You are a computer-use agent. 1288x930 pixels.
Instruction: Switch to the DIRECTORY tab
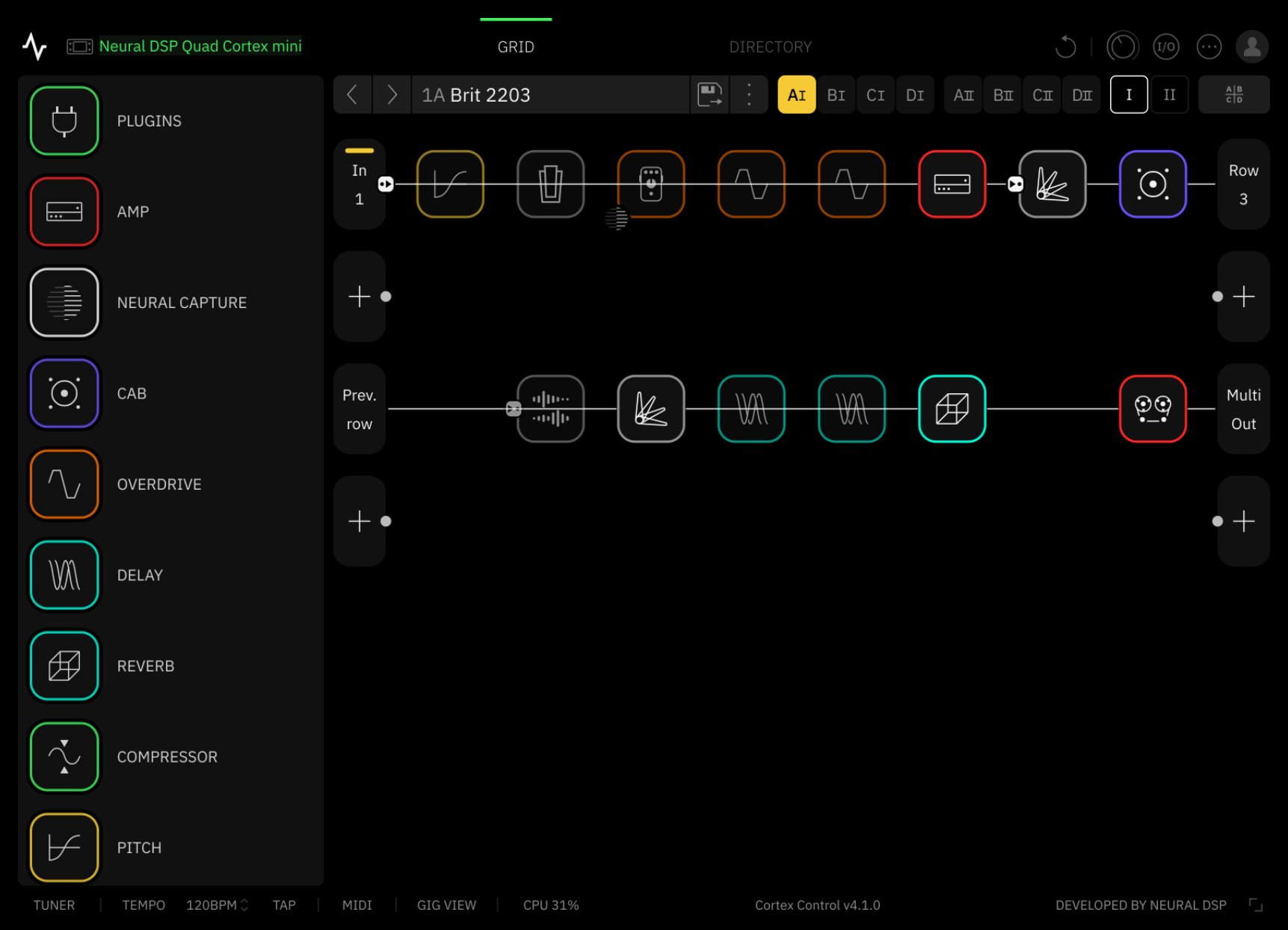point(770,47)
